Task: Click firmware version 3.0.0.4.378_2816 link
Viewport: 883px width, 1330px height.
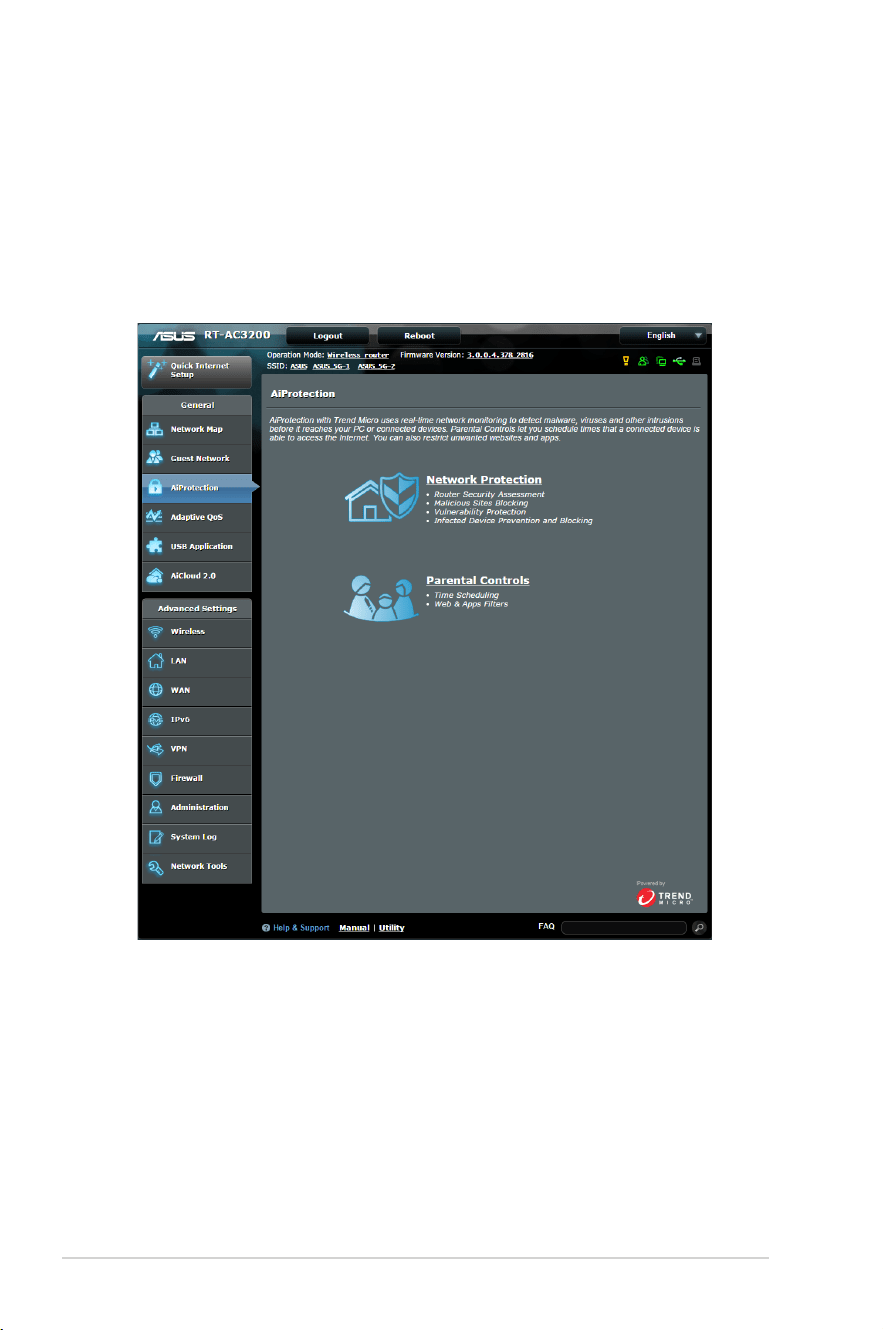Action: pyautogui.click(x=500, y=355)
